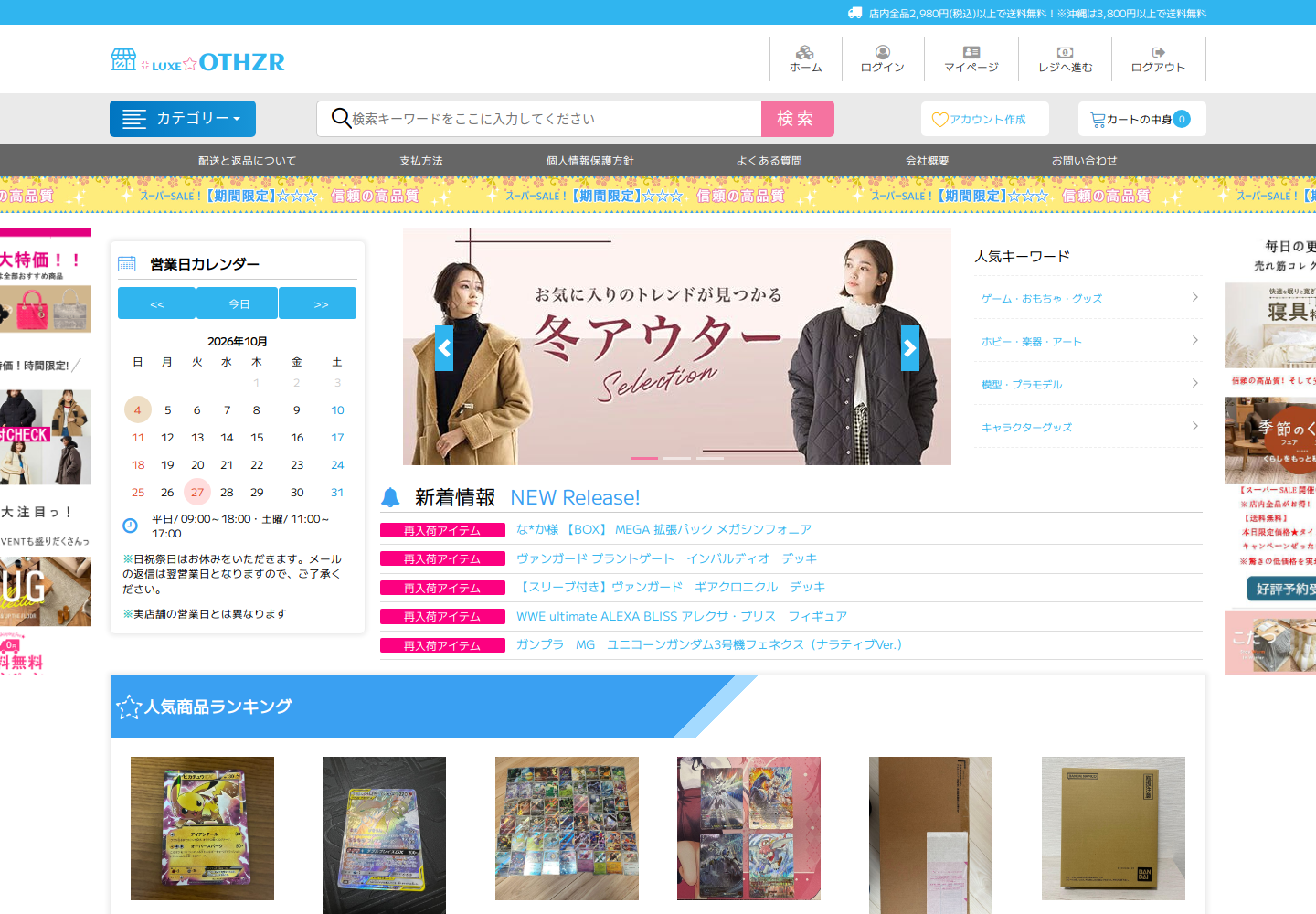This screenshot has height=914, width=1316.
Task: Click the OTHZR store logo
Action: [197, 61]
